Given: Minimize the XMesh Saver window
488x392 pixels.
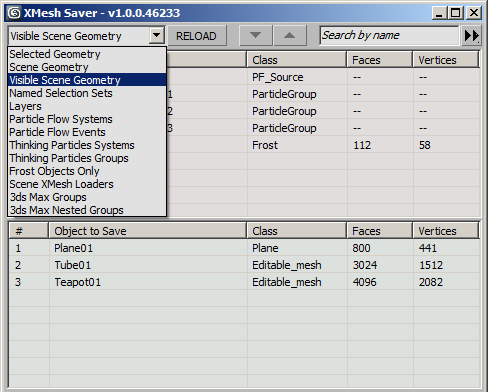Looking at the screenshot, I should 439,13.
